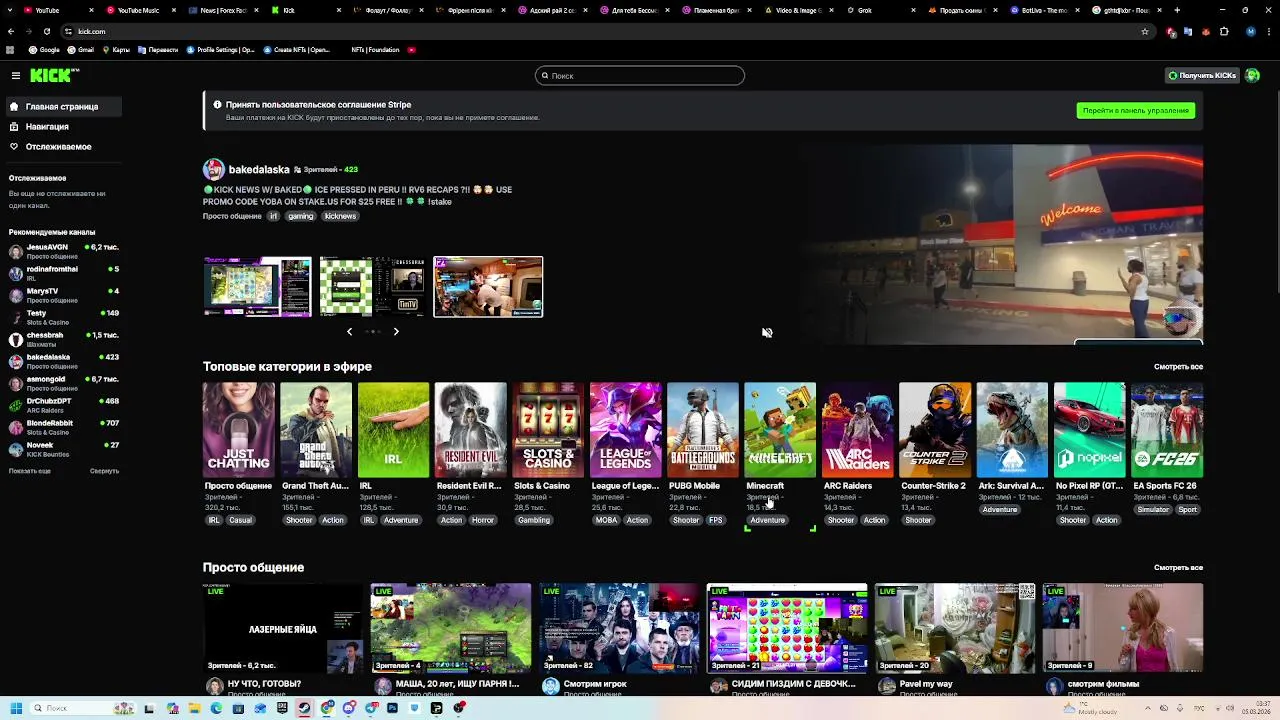
Task: Switch to YouTube Music browser tab
Action: click(x=139, y=10)
